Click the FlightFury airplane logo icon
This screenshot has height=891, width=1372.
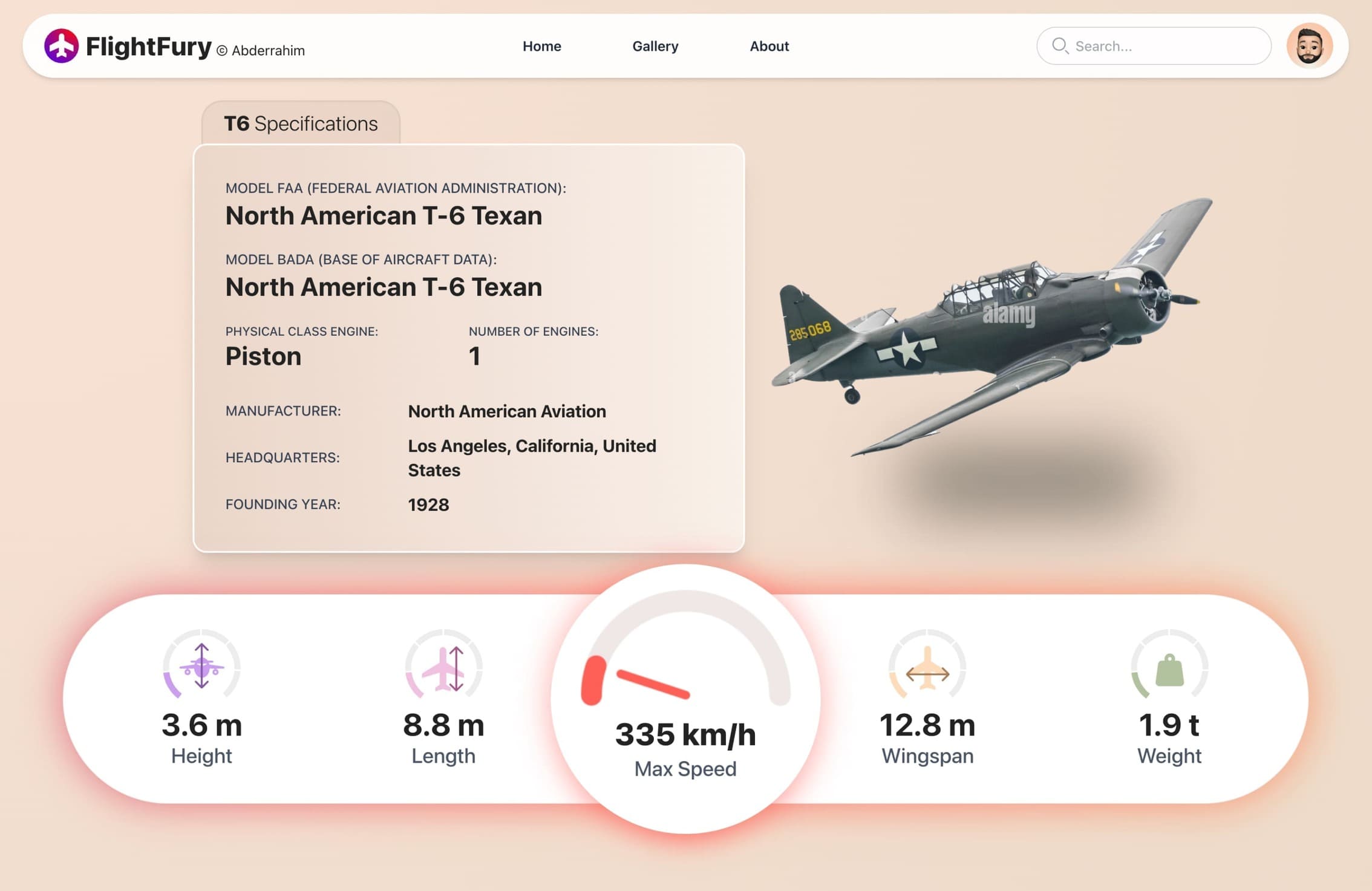(62, 45)
